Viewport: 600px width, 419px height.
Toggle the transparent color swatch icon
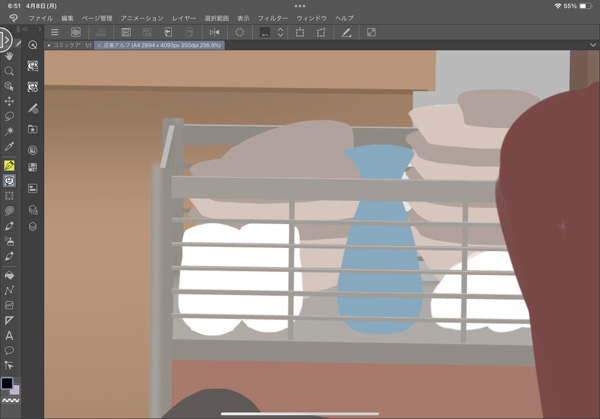click(x=371, y=33)
